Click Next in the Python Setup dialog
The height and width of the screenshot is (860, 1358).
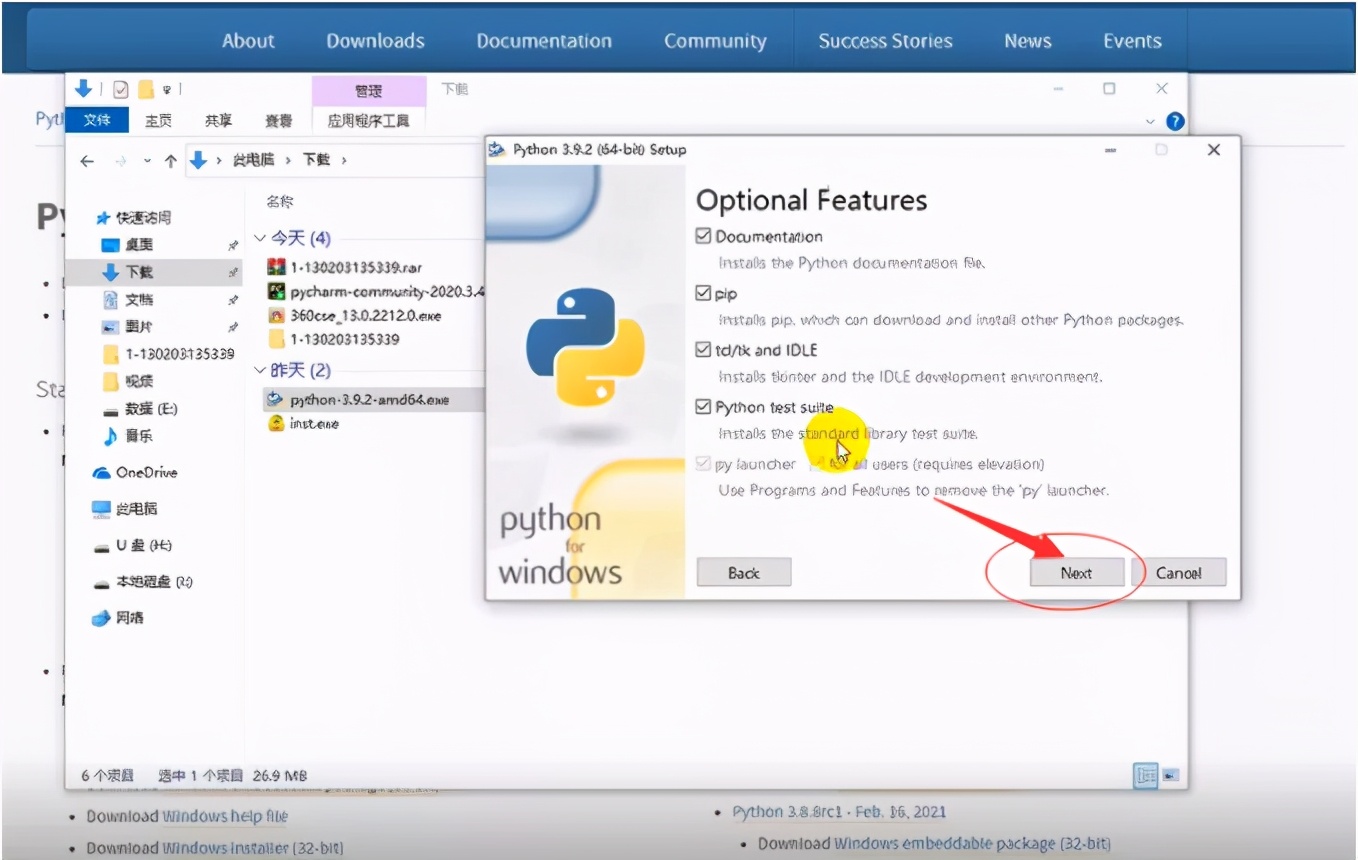point(1077,573)
